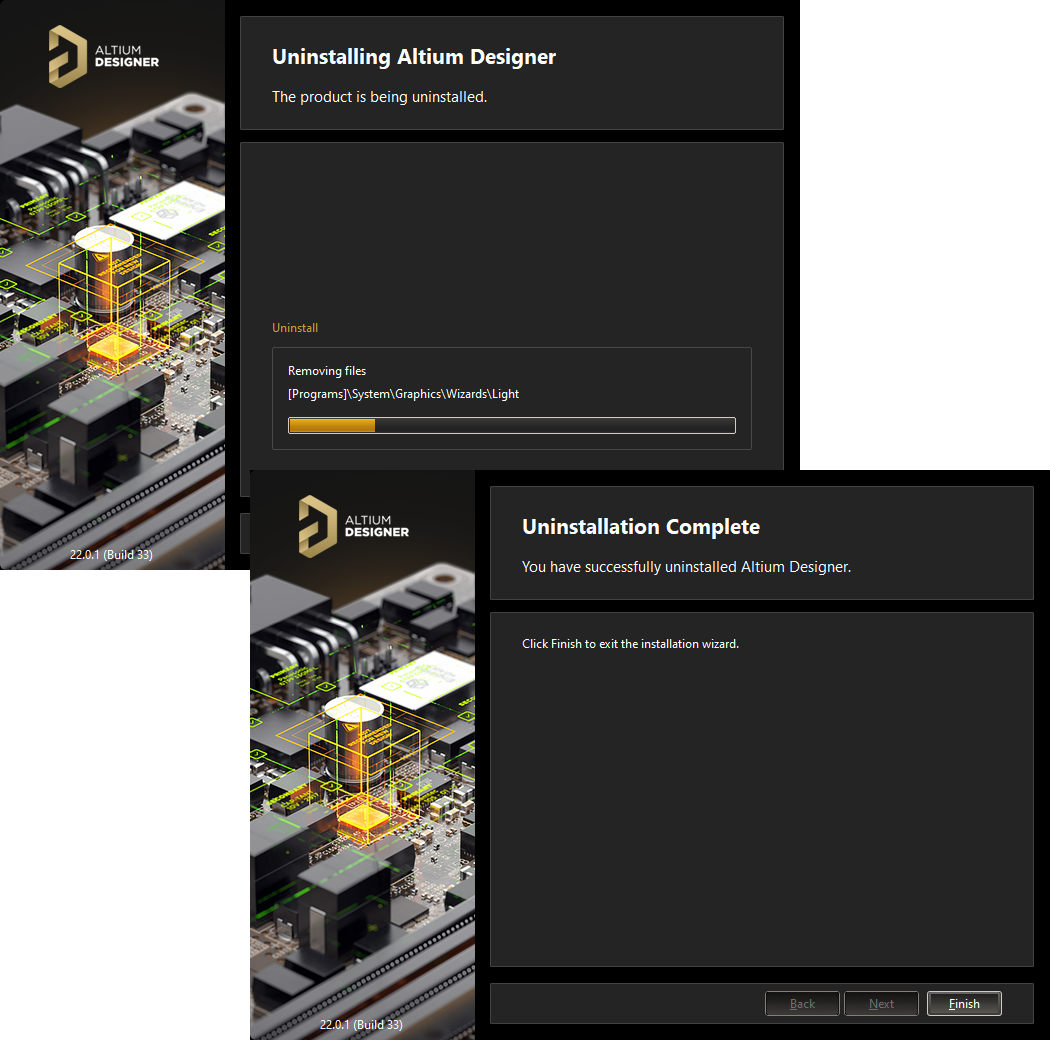Click the version label in the Uninstalling window
The image size is (1050, 1040).
click(111, 554)
